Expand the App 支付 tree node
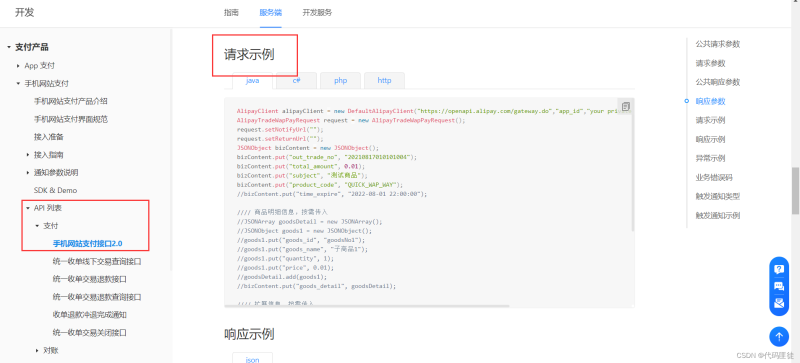The image size is (800, 363). pos(18,66)
